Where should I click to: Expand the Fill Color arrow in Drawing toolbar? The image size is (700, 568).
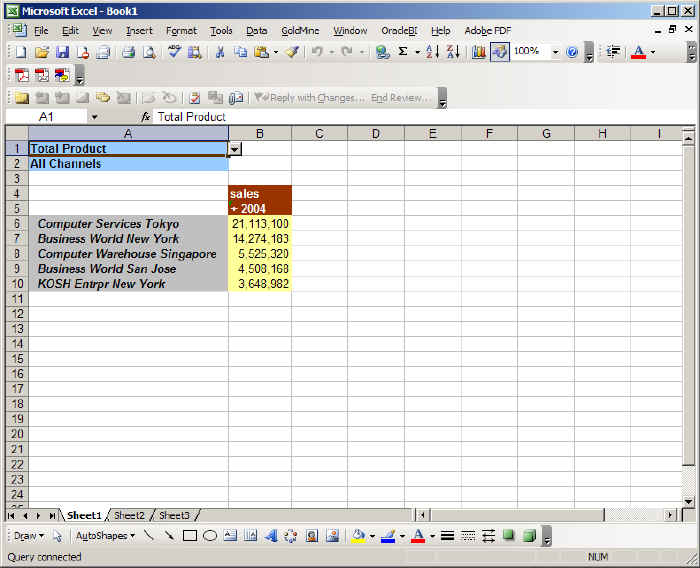coord(372,535)
